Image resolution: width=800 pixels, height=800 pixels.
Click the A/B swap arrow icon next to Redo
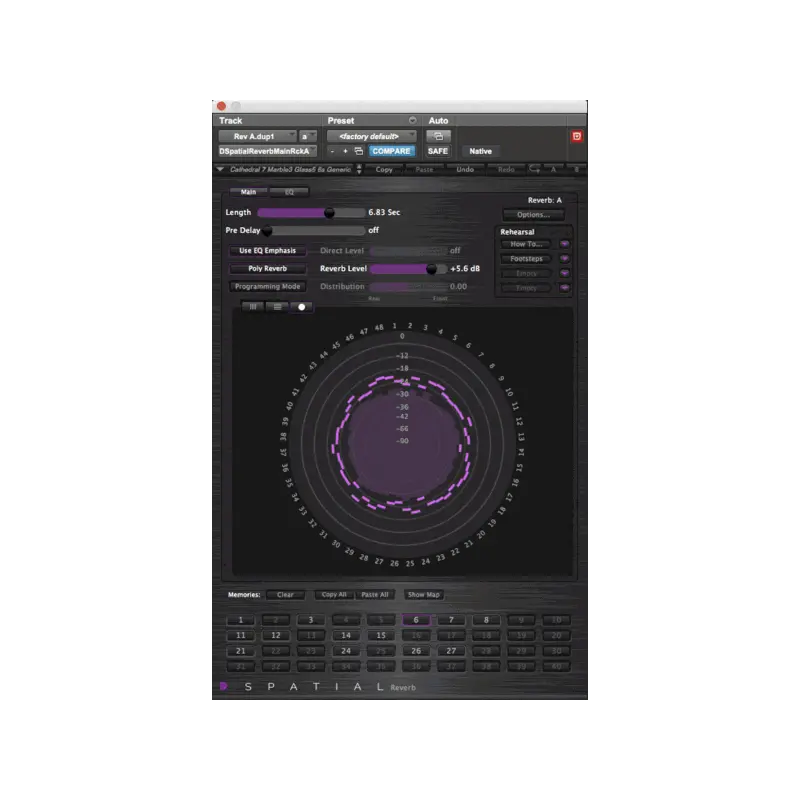point(534,169)
